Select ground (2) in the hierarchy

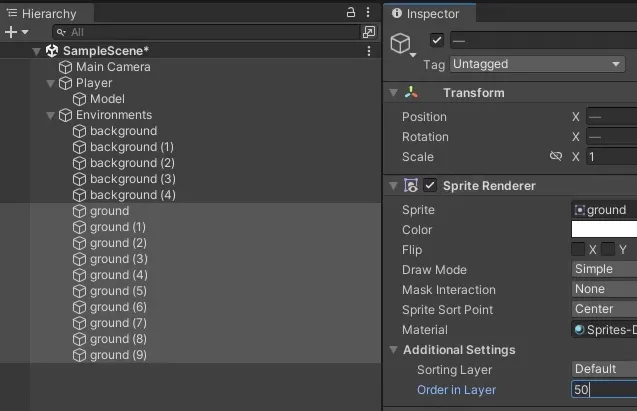118,243
